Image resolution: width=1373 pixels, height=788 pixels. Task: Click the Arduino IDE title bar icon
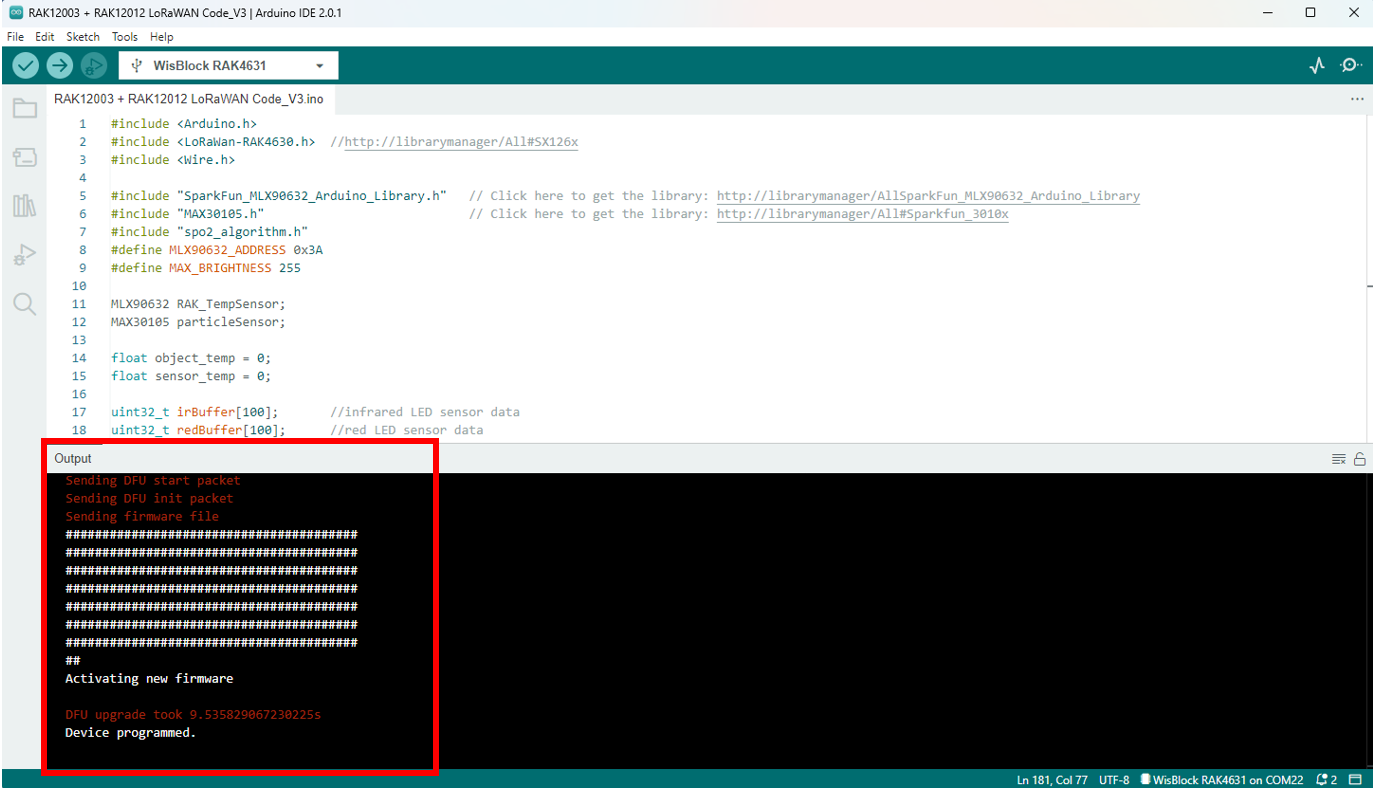pos(15,13)
